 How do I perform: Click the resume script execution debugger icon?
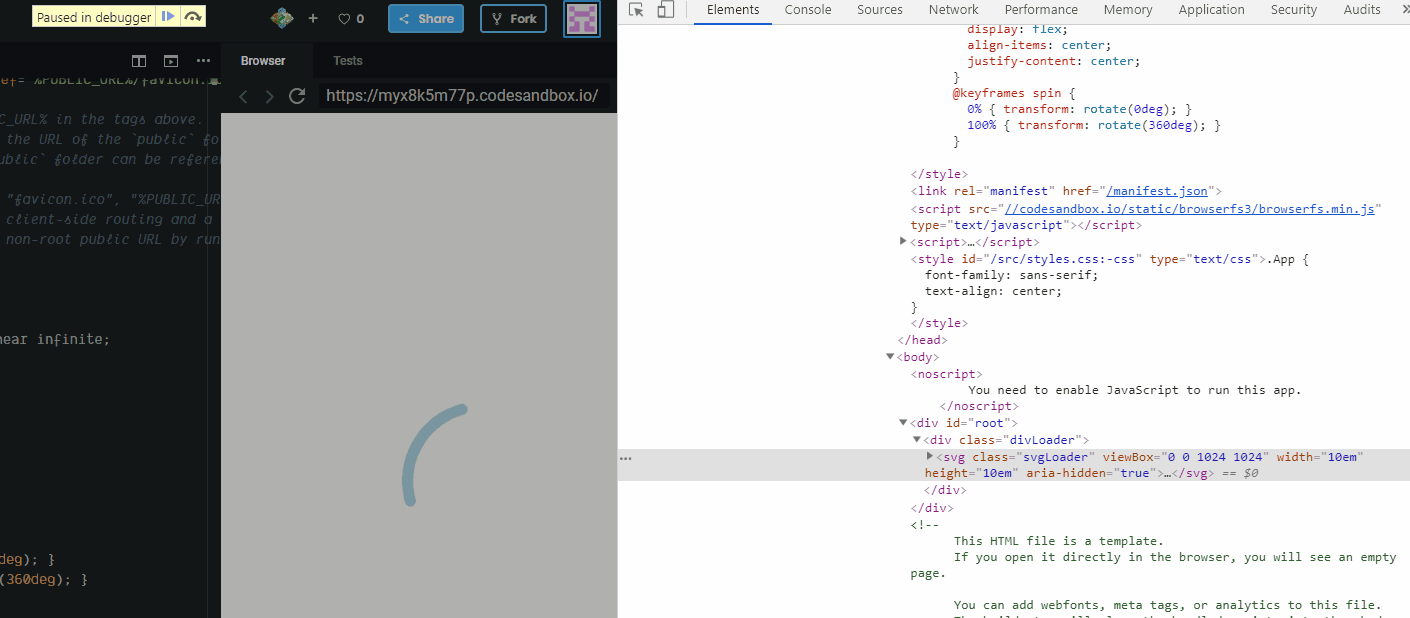coord(168,17)
